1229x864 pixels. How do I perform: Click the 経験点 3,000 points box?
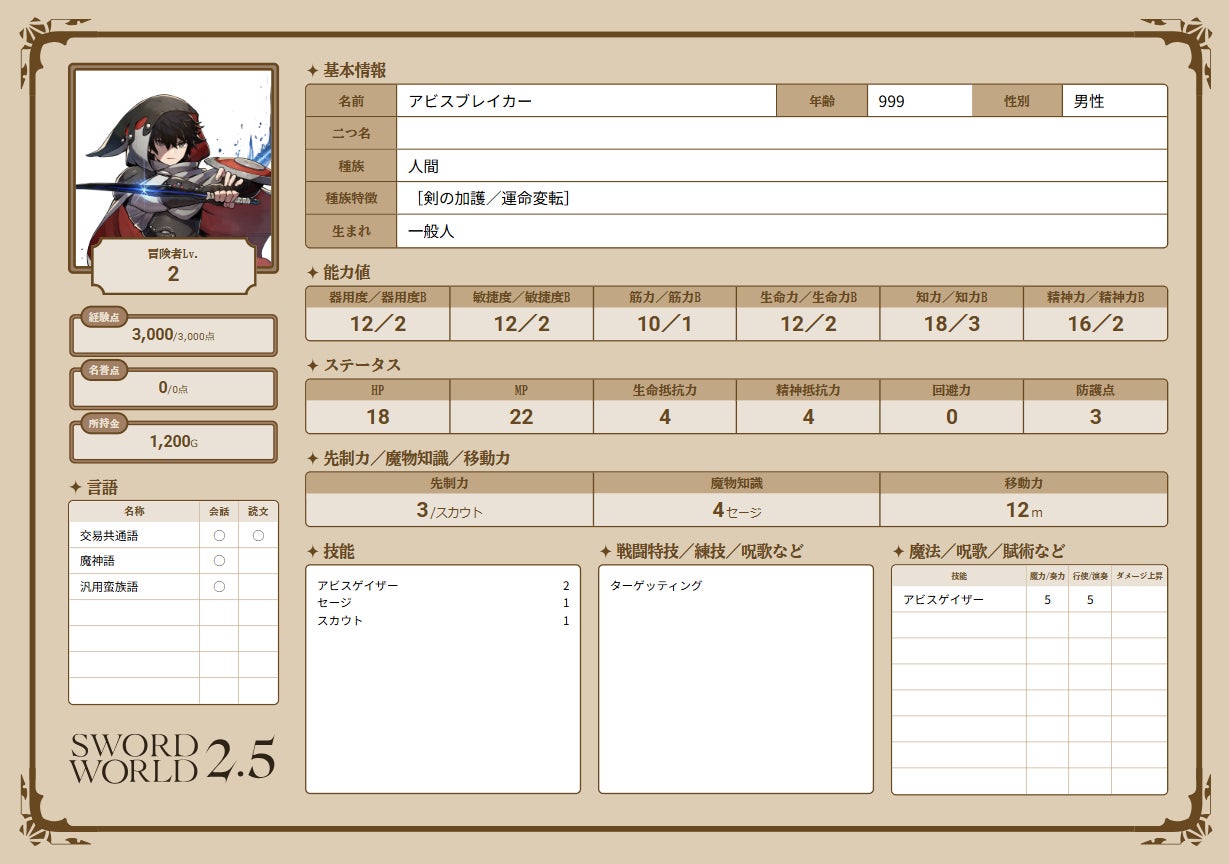pos(173,336)
